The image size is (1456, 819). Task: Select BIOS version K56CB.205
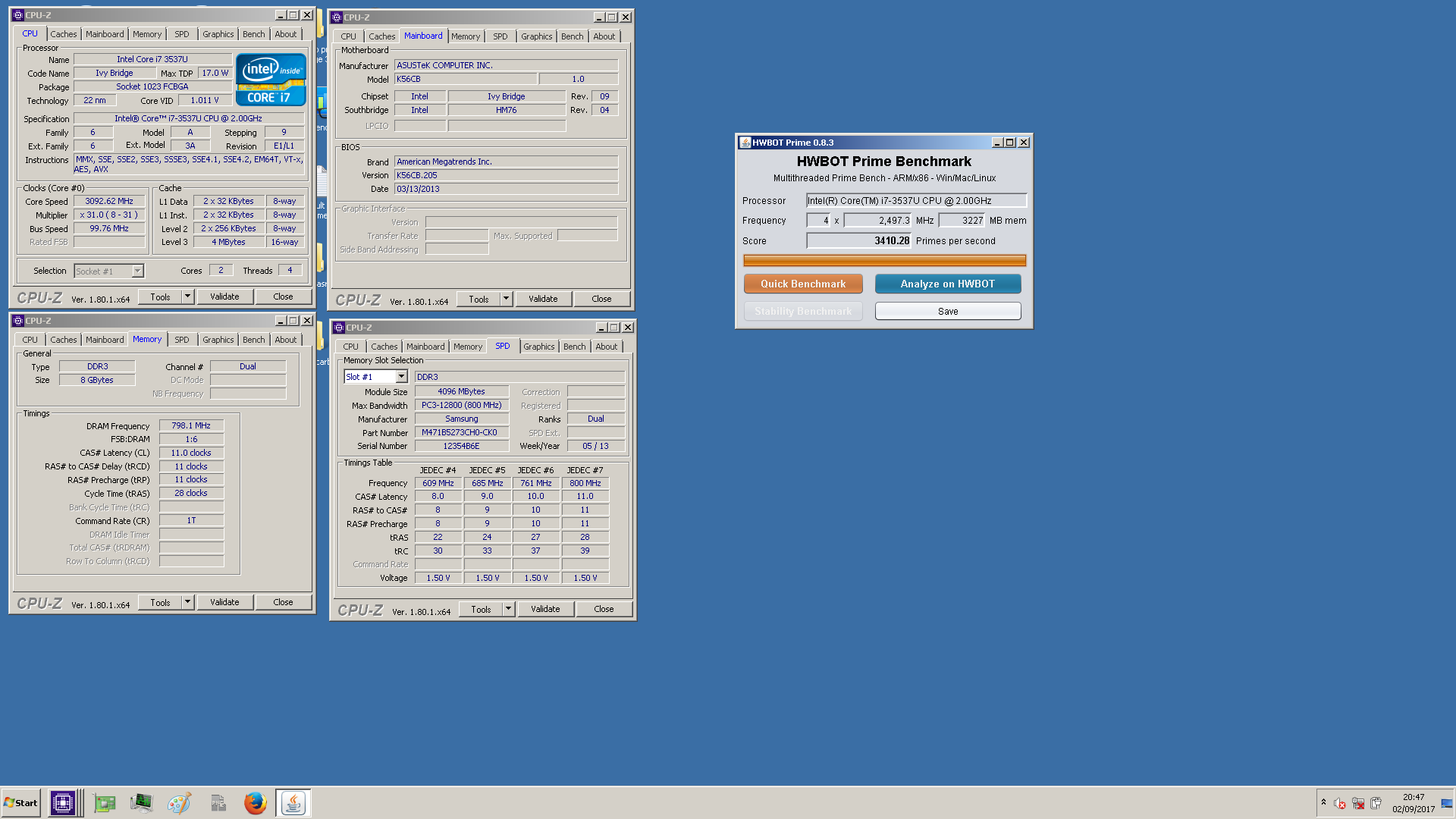click(506, 175)
